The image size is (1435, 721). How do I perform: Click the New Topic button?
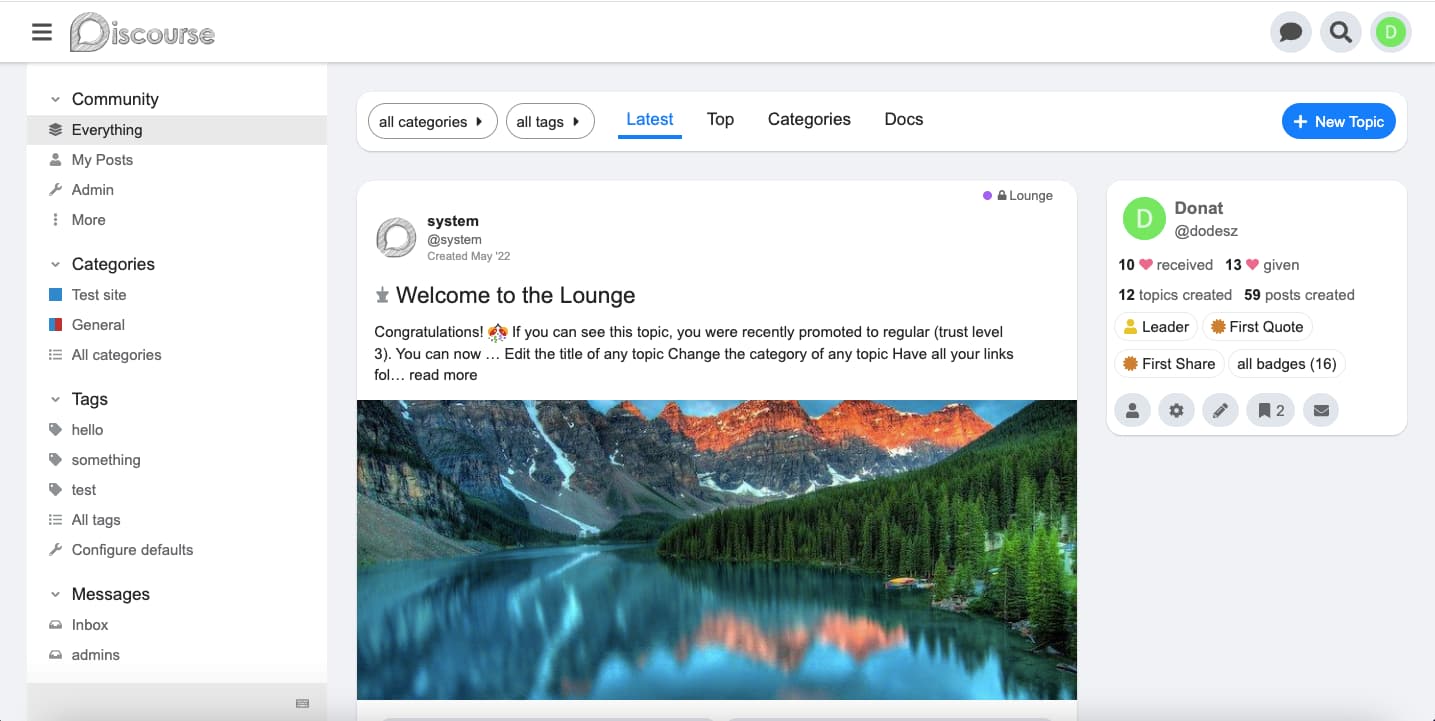coord(1338,121)
